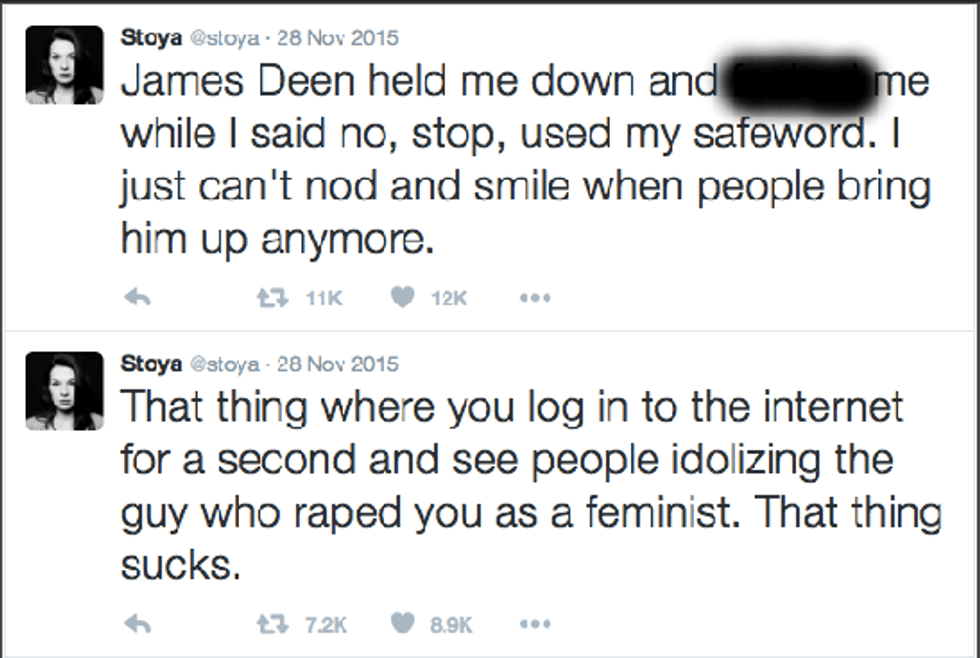Click the 28 Nov 2015 timestamp of first tweet

(338, 38)
